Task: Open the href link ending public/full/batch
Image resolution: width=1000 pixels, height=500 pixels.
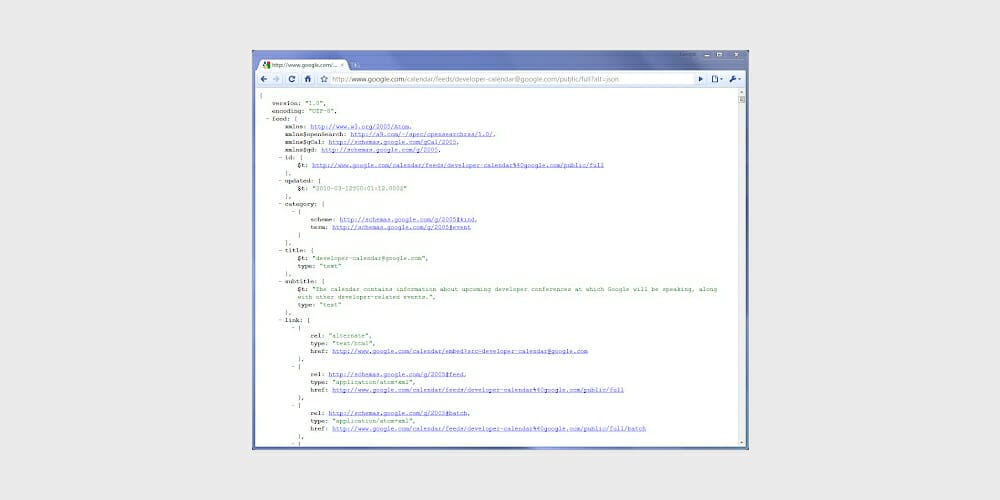Action: click(x=489, y=429)
